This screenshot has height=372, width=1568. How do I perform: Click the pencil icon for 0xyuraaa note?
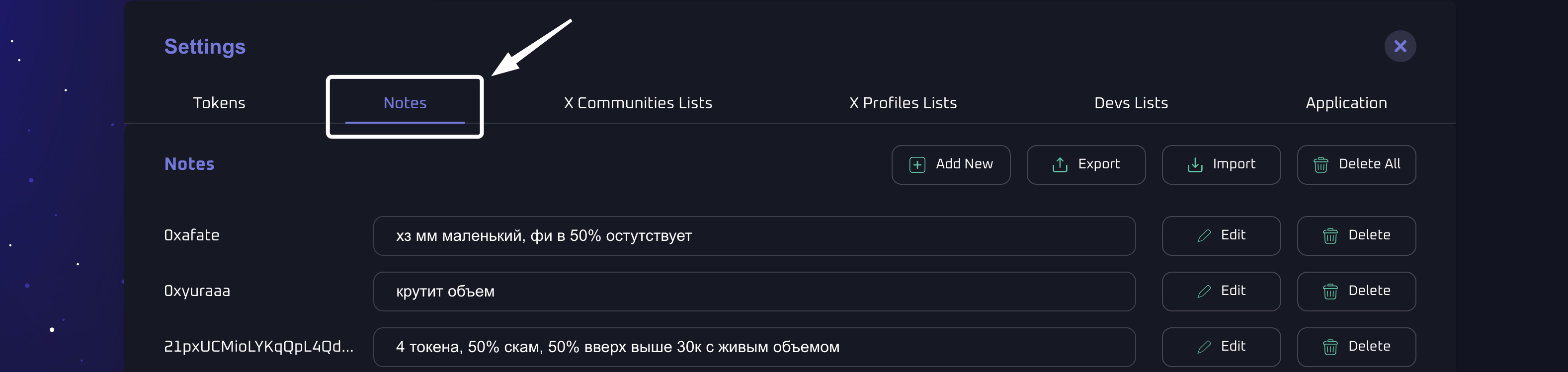tap(1203, 292)
